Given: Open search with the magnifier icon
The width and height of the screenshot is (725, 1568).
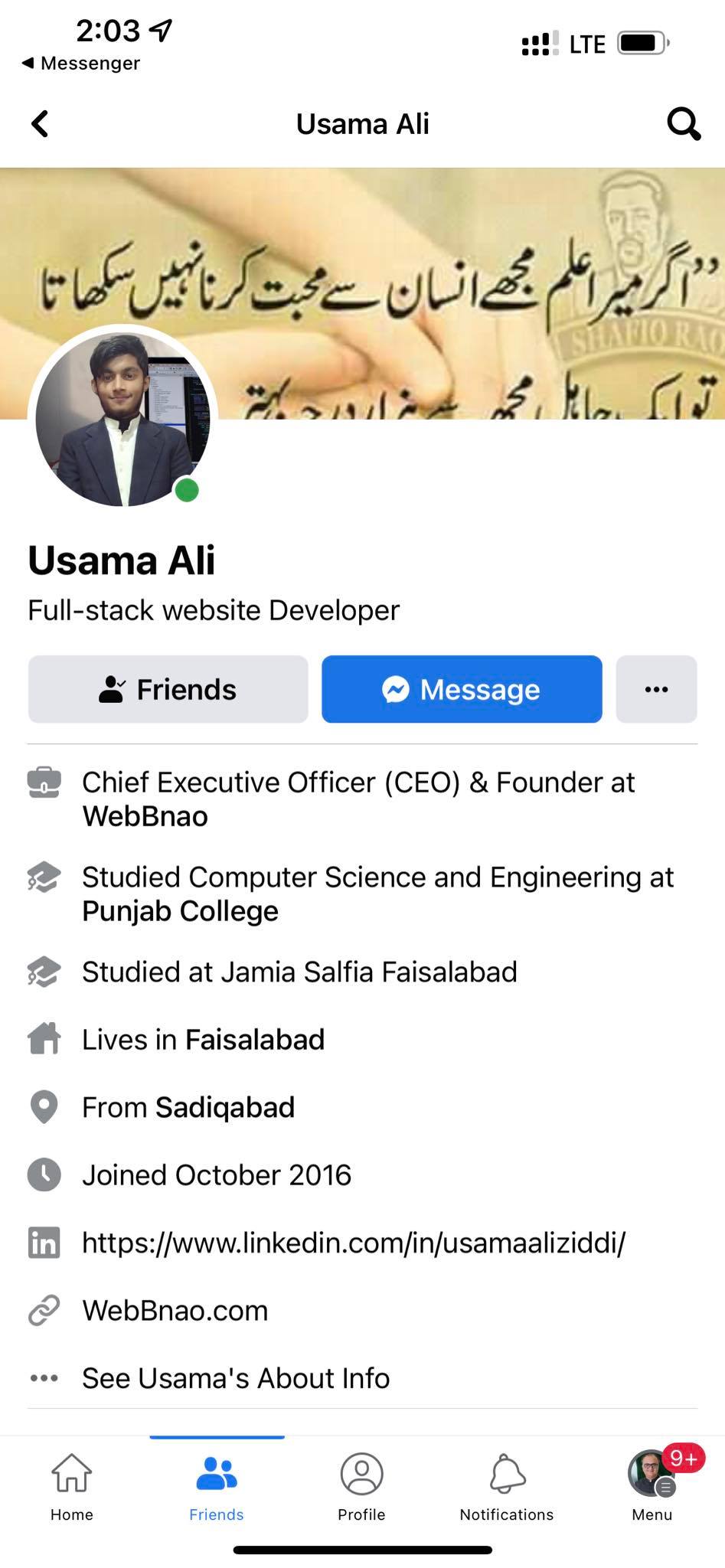Looking at the screenshot, I should 683,123.
